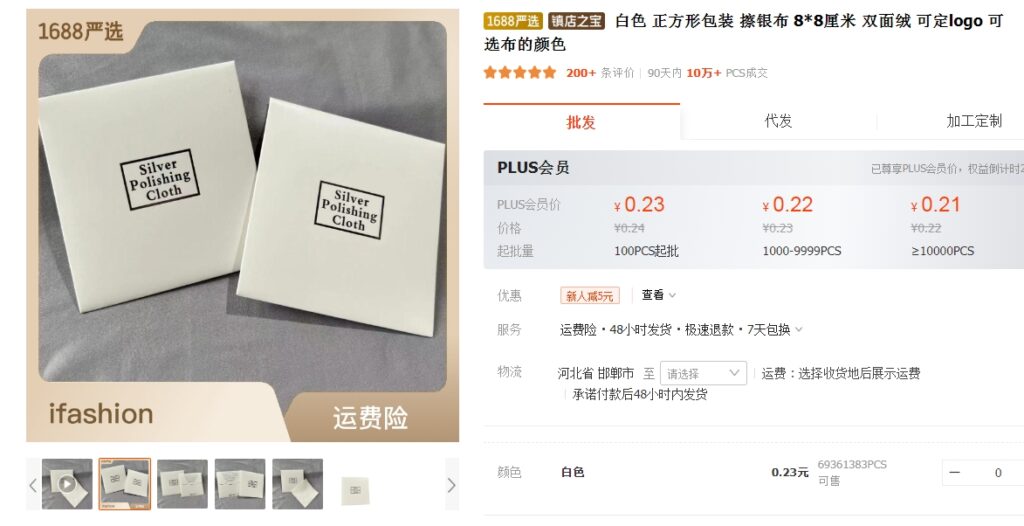Play the product video thumbnail
This screenshot has width=1024, height=526.
point(67,484)
